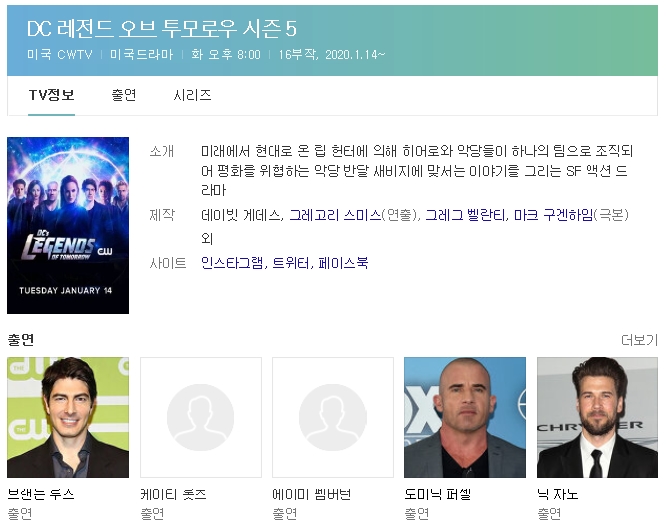Screen dimensions: 666x530
Task: Click 에이미 펨버턴 placeholder avatar icon
Action: point(333,417)
